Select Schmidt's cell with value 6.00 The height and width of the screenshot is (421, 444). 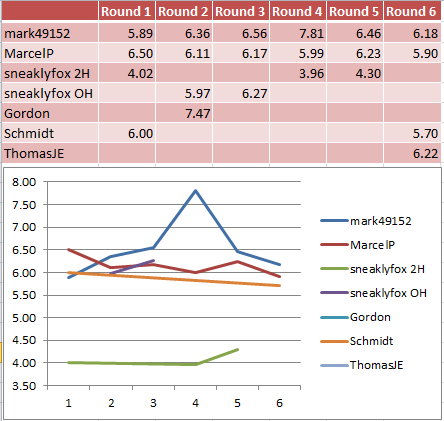tap(127, 133)
